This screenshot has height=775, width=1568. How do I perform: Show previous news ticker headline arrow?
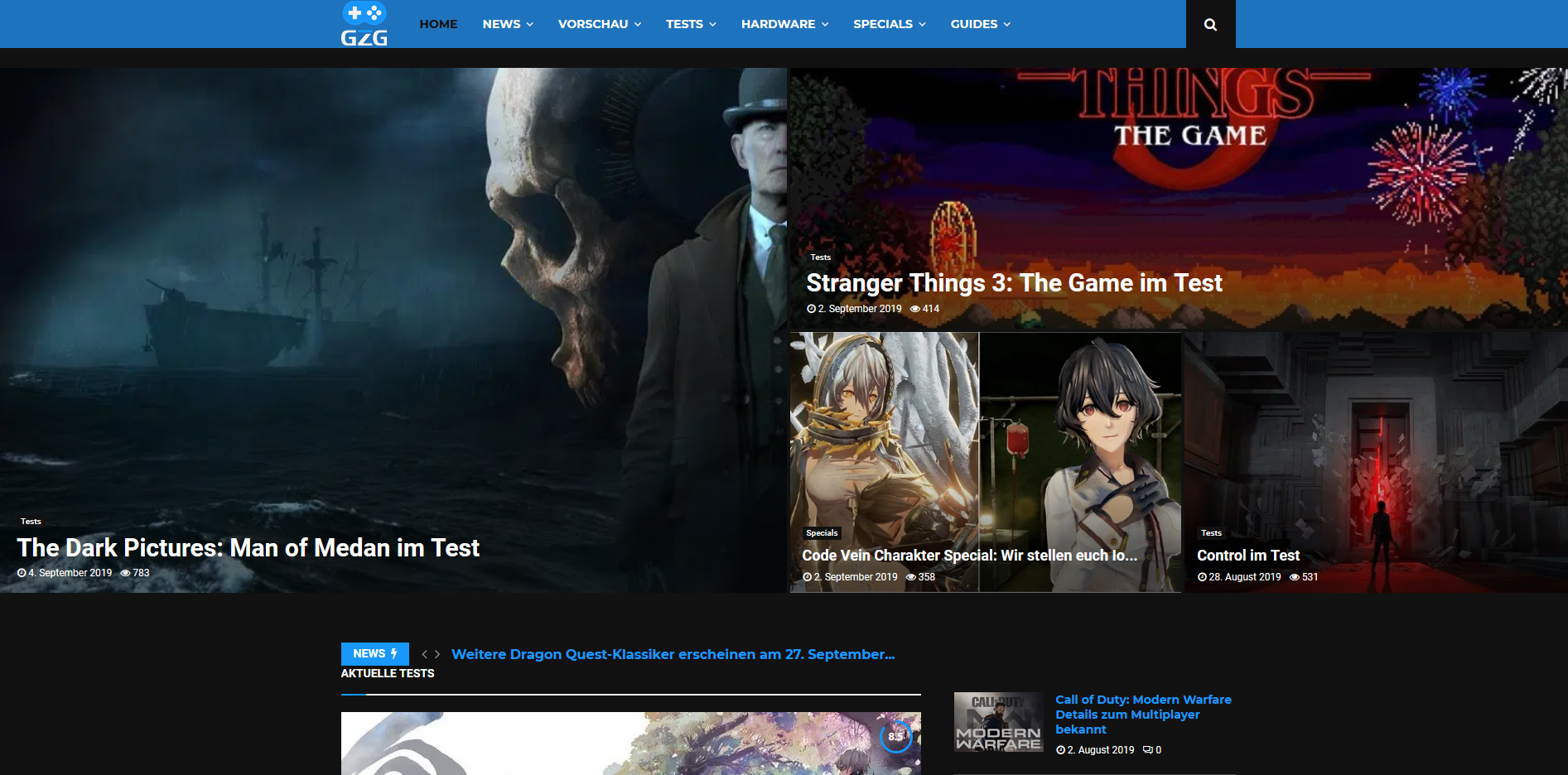pos(425,654)
